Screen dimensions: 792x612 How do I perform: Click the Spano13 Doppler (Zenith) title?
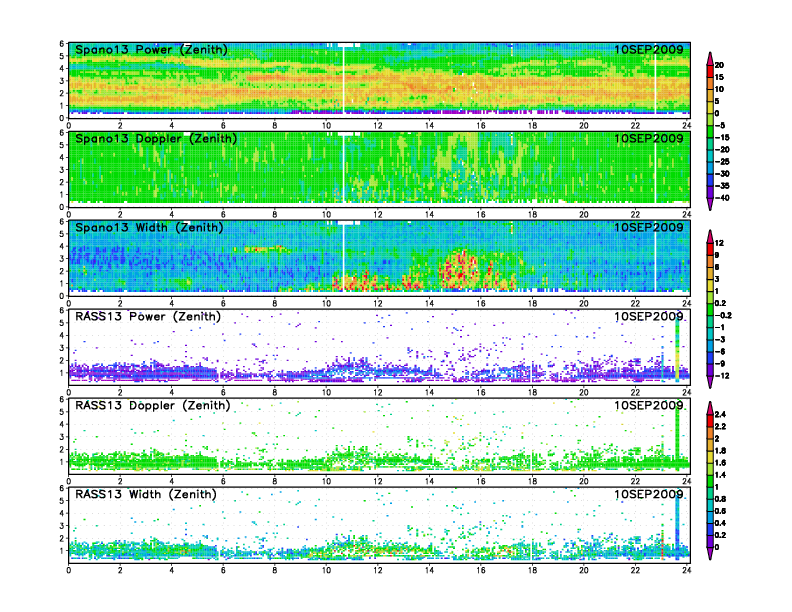156,138
